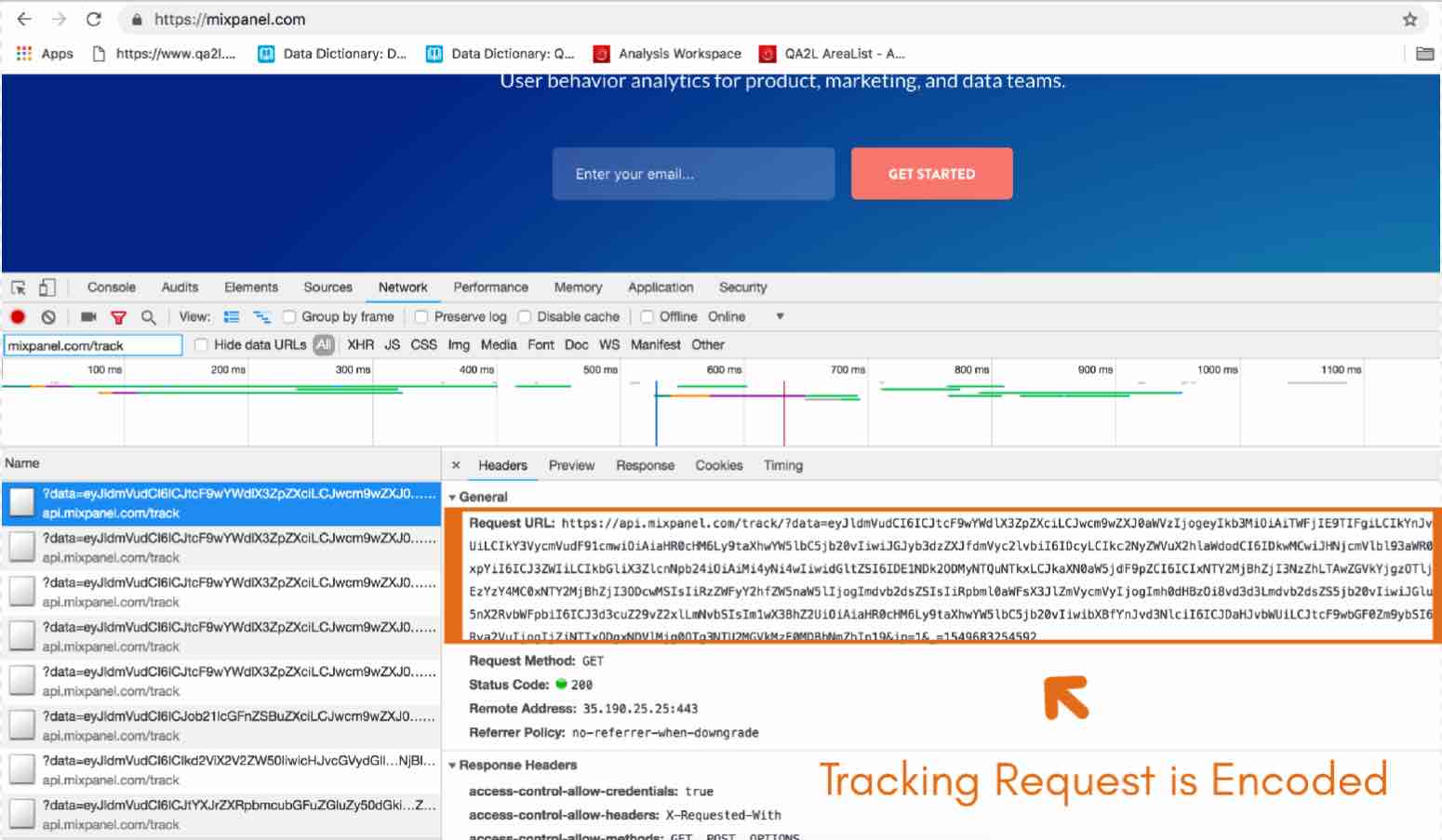Filter requests by Font
This screenshot has width=1442, height=840.
click(x=541, y=345)
